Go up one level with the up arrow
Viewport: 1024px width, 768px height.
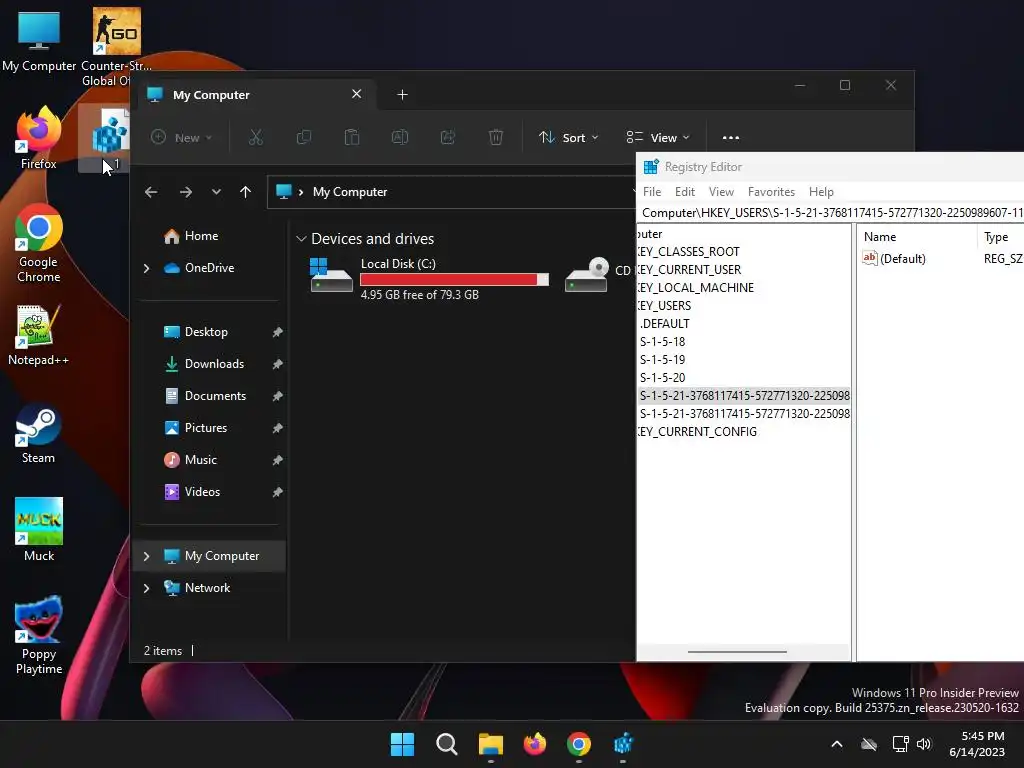(x=246, y=192)
